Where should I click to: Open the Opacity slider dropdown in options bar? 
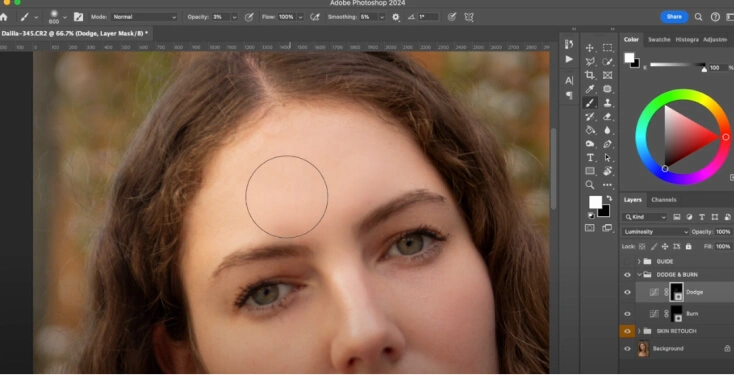tap(235, 17)
